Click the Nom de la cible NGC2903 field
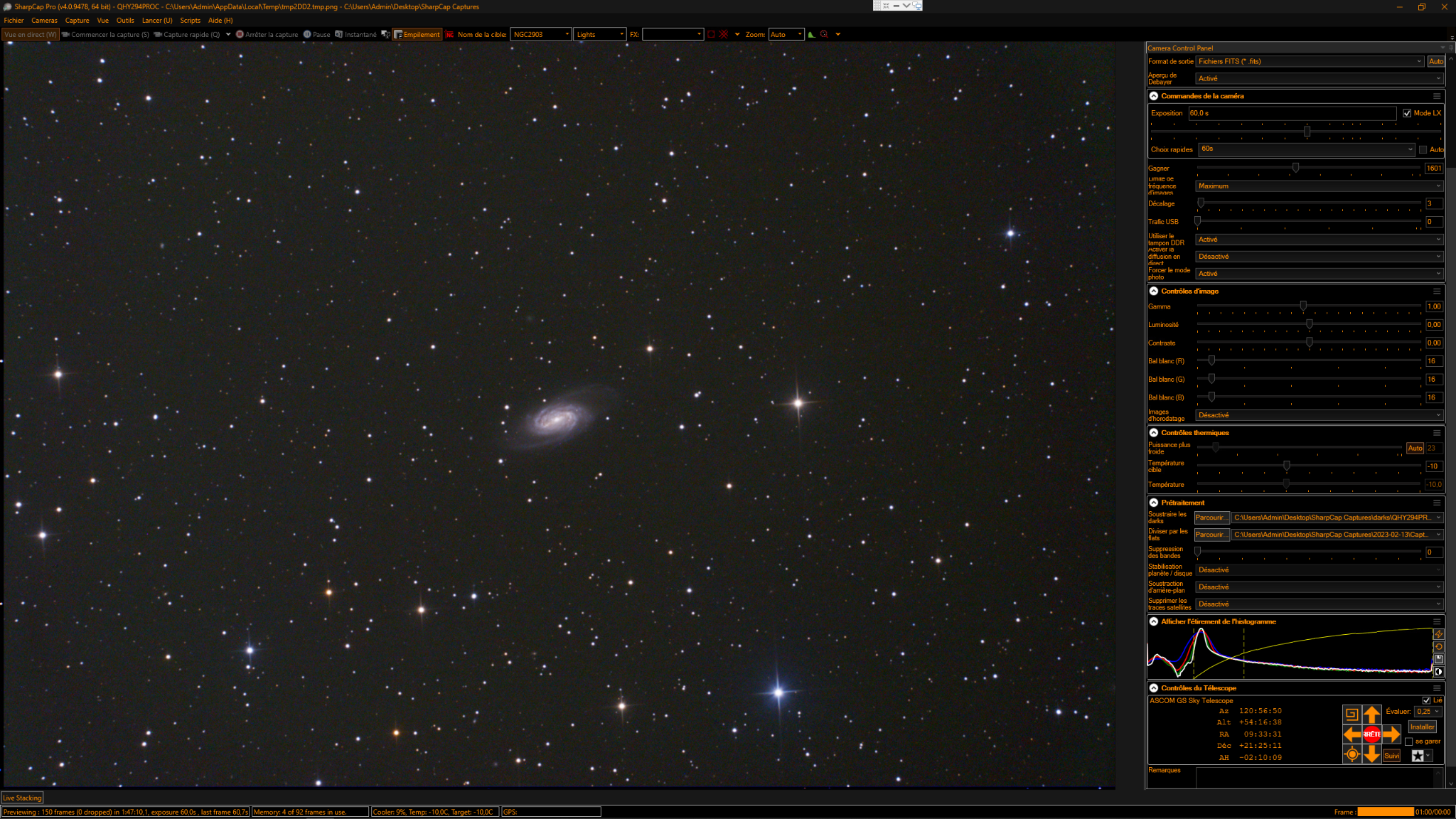Screen dimensions: 1456x819 pos(541,34)
